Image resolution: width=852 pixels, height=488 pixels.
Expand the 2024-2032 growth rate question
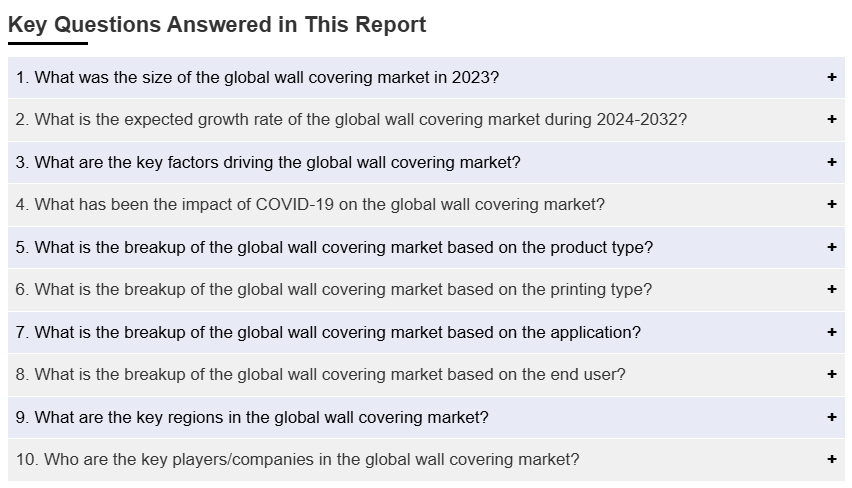[351, 120]
